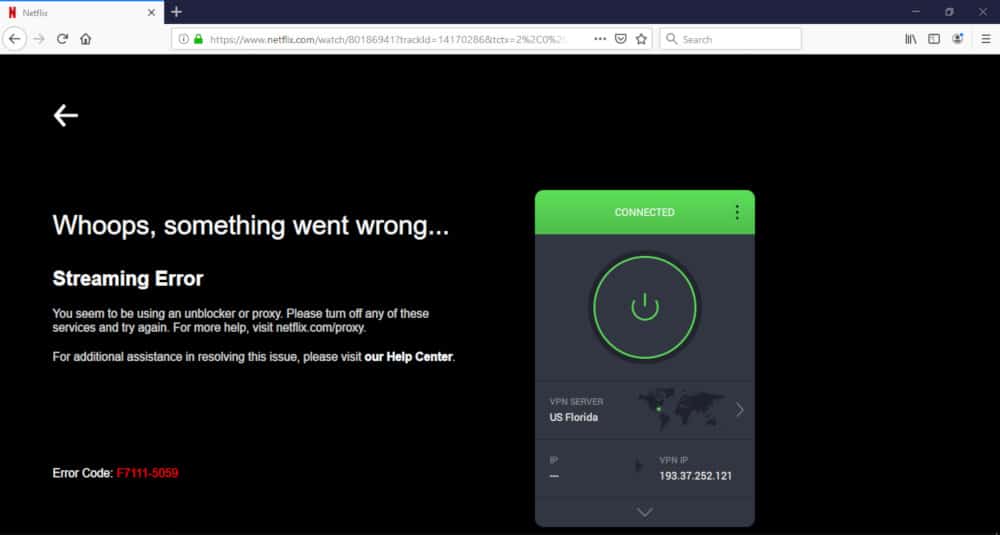Save page to Pocket

point(621,39)
